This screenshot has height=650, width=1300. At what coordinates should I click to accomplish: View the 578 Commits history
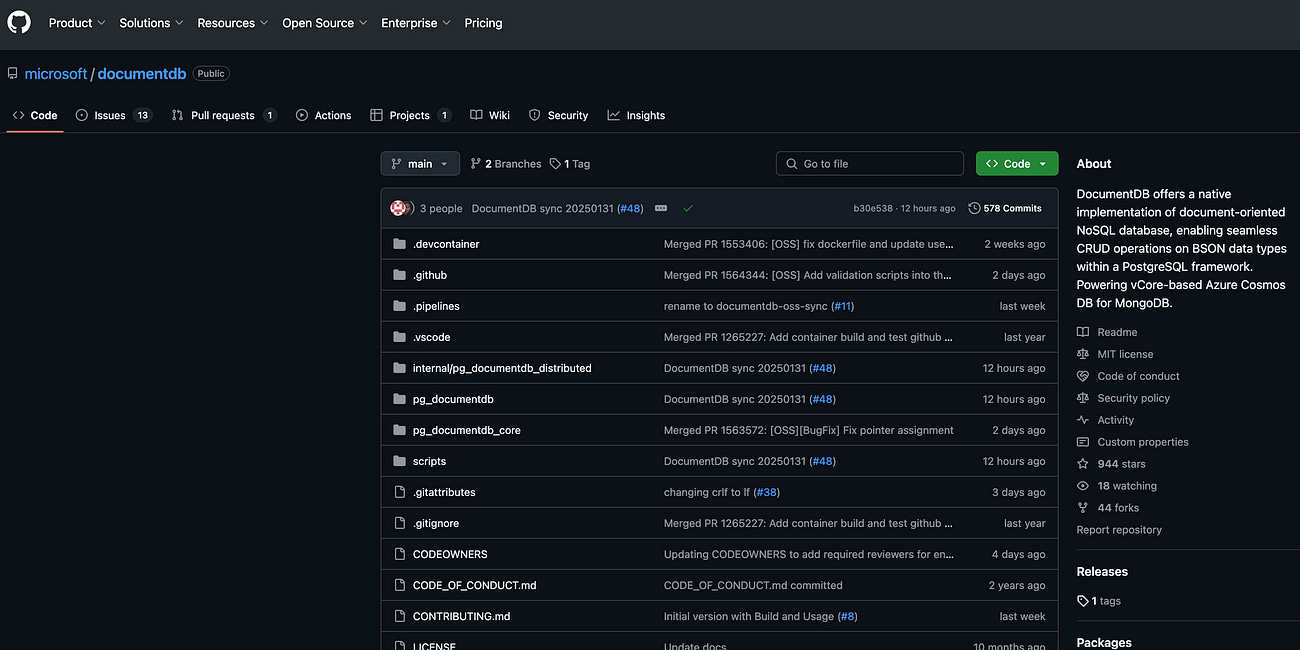click(1005, 208)
